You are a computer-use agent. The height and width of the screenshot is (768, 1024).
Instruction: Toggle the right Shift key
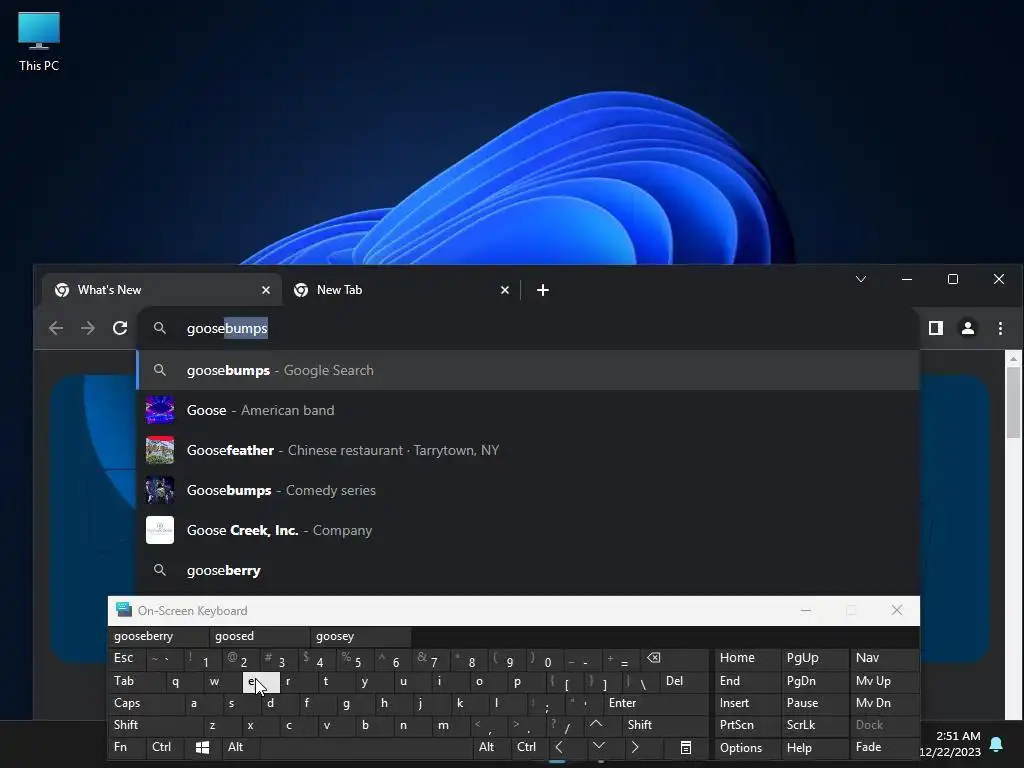click(x=664, y=725)
